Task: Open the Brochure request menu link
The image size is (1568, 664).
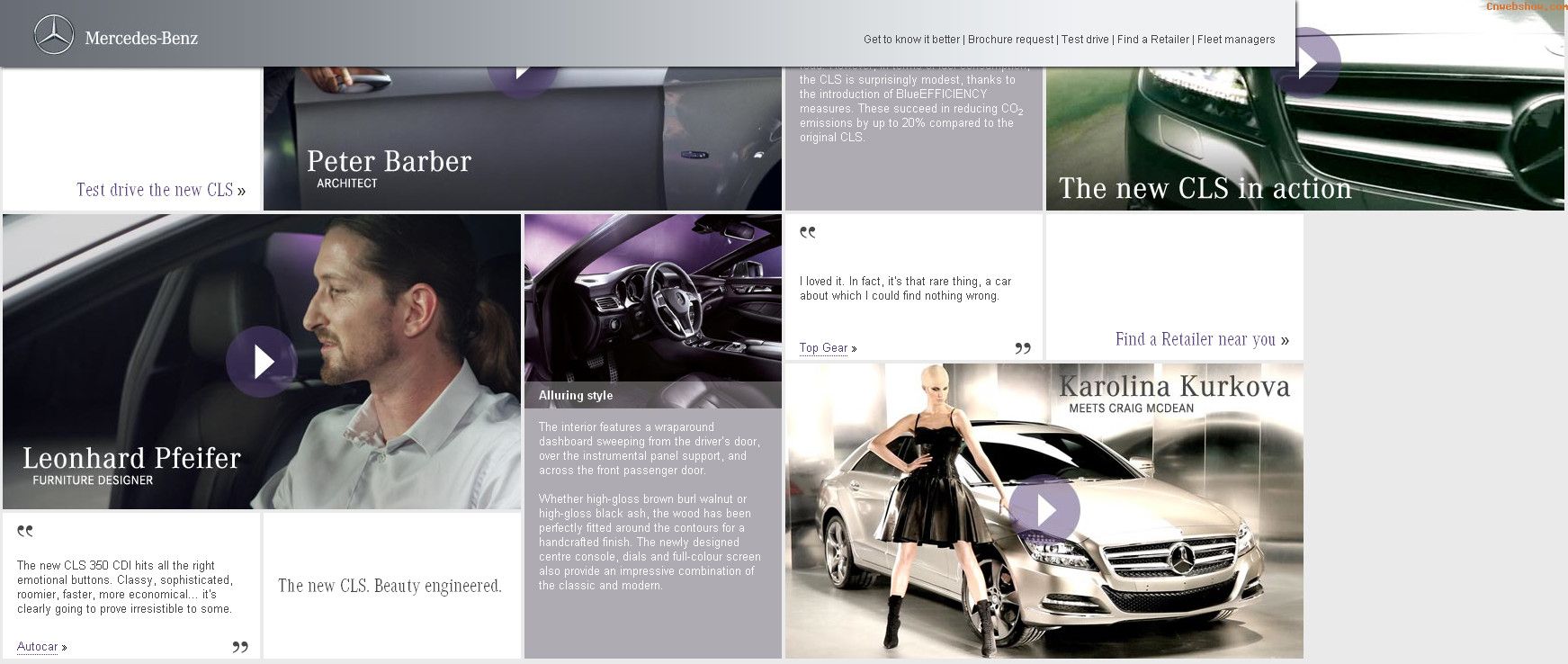Action: pos(1010,40)
